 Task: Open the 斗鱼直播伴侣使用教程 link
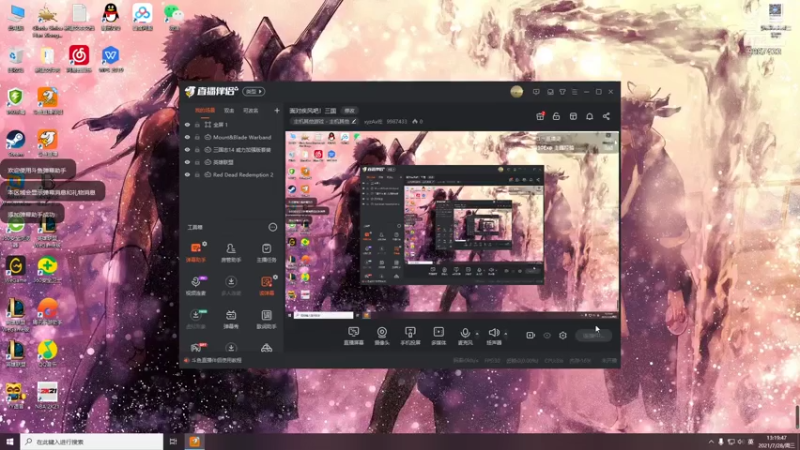(217, 360)
